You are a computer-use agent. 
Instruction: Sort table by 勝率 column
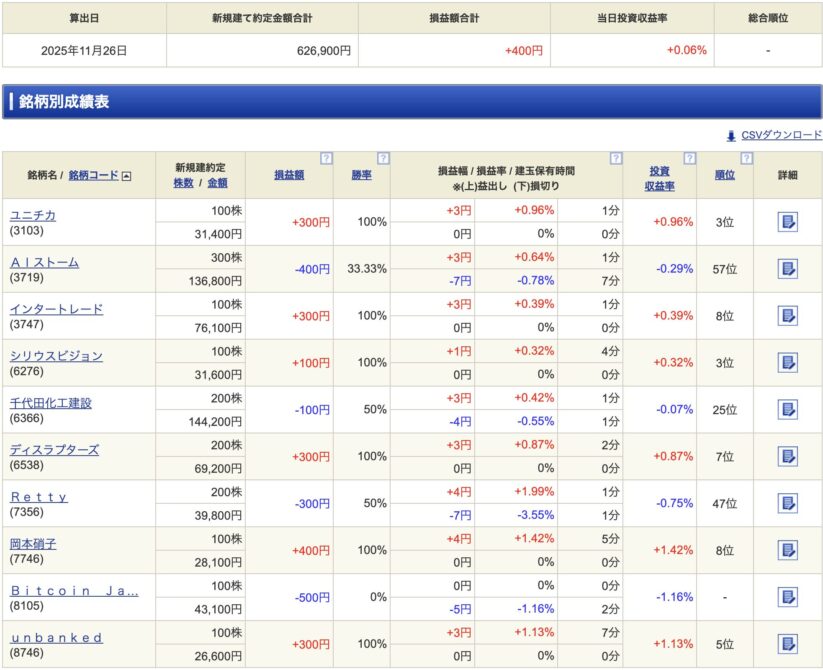point(361,175)
